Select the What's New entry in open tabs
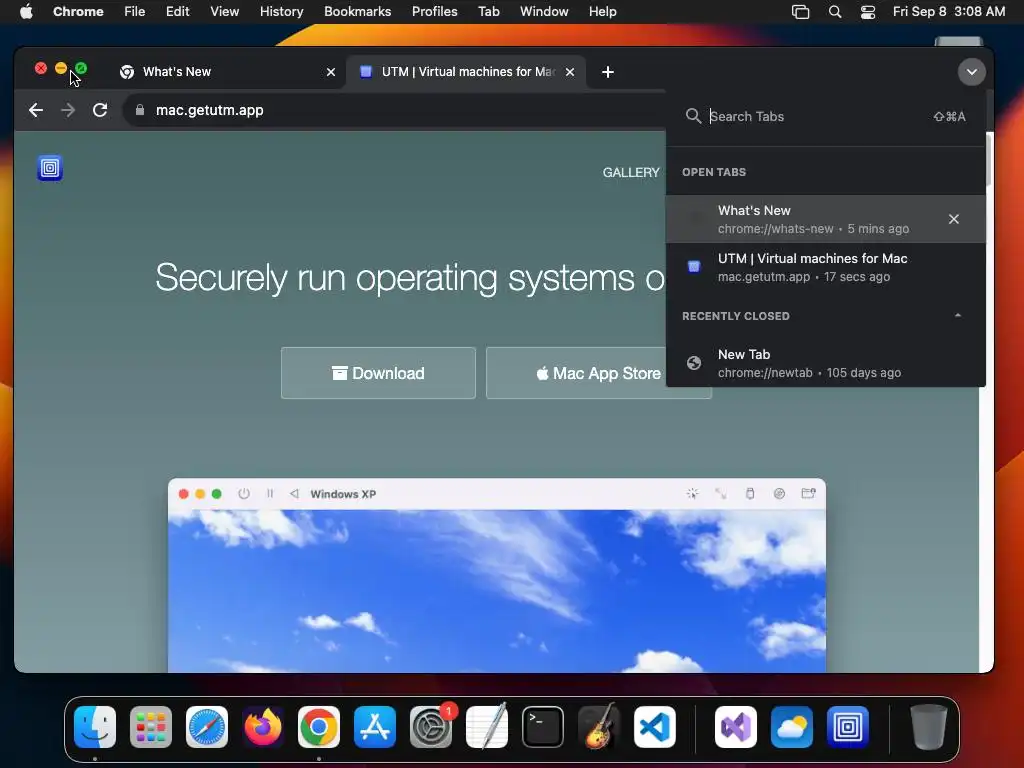The image size is (1024, 768). 825,219
